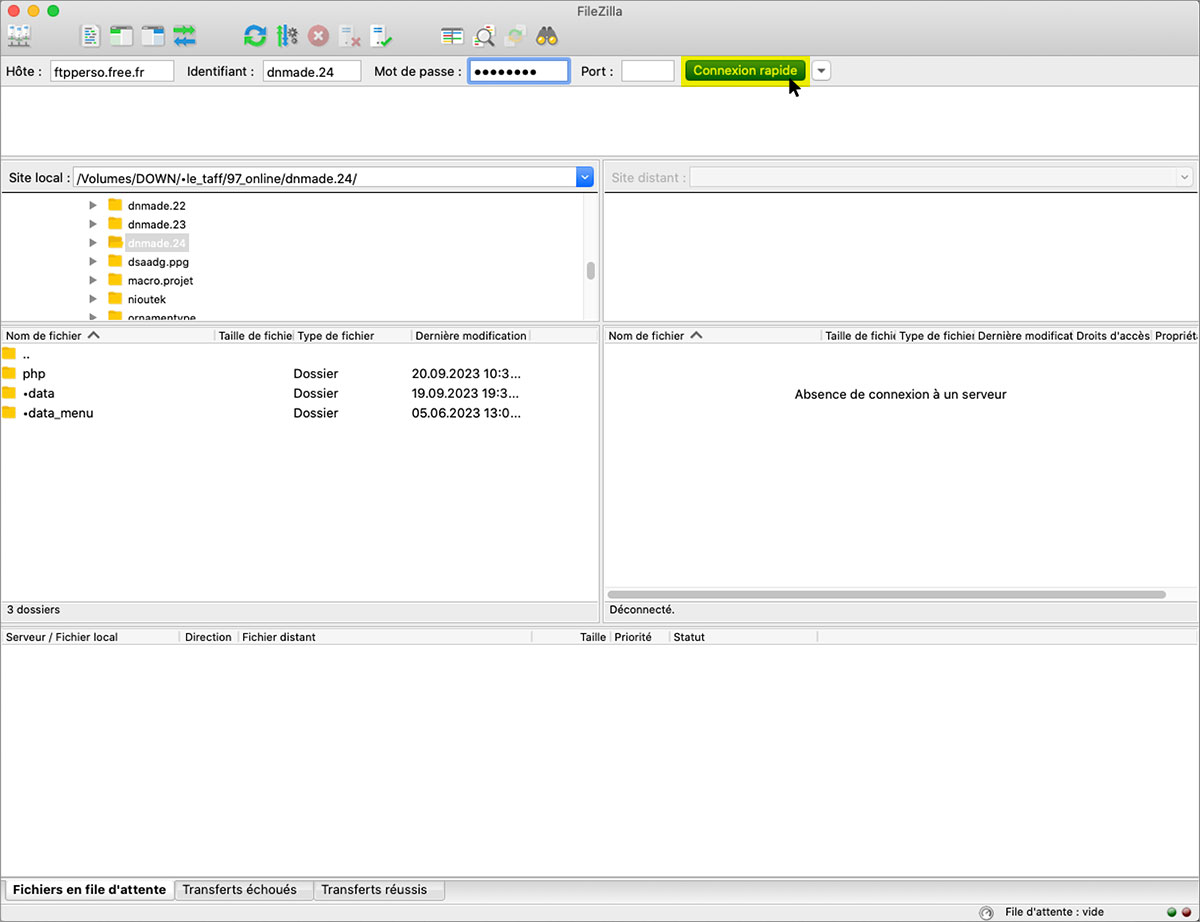Sort local files by Dernière modification column

470,336
